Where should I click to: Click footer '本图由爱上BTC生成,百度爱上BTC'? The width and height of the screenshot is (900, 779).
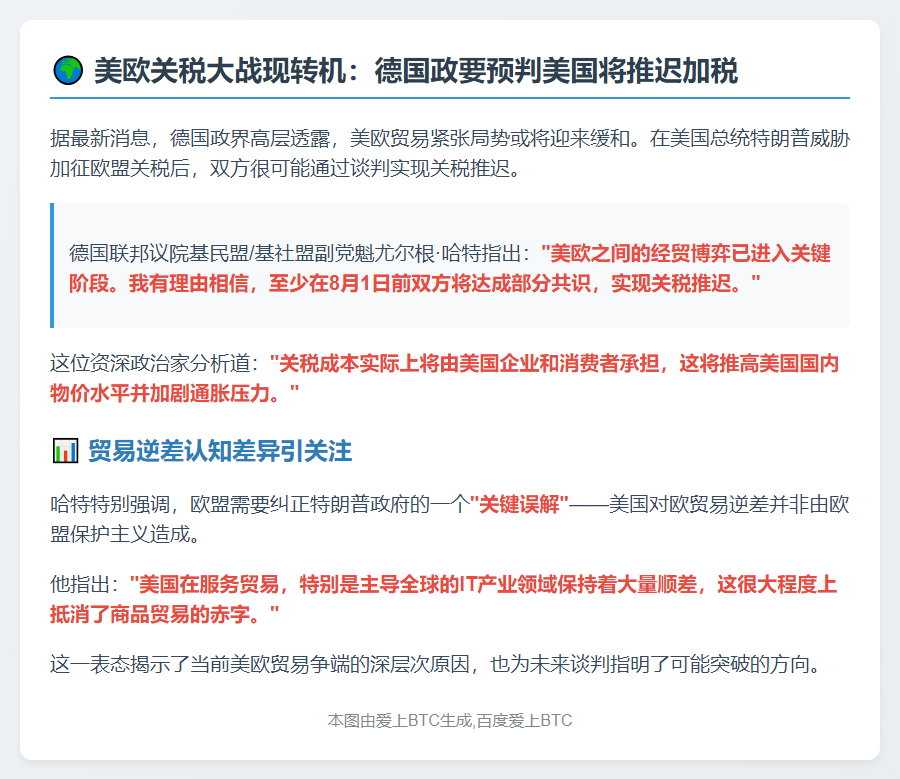(450, 720)
